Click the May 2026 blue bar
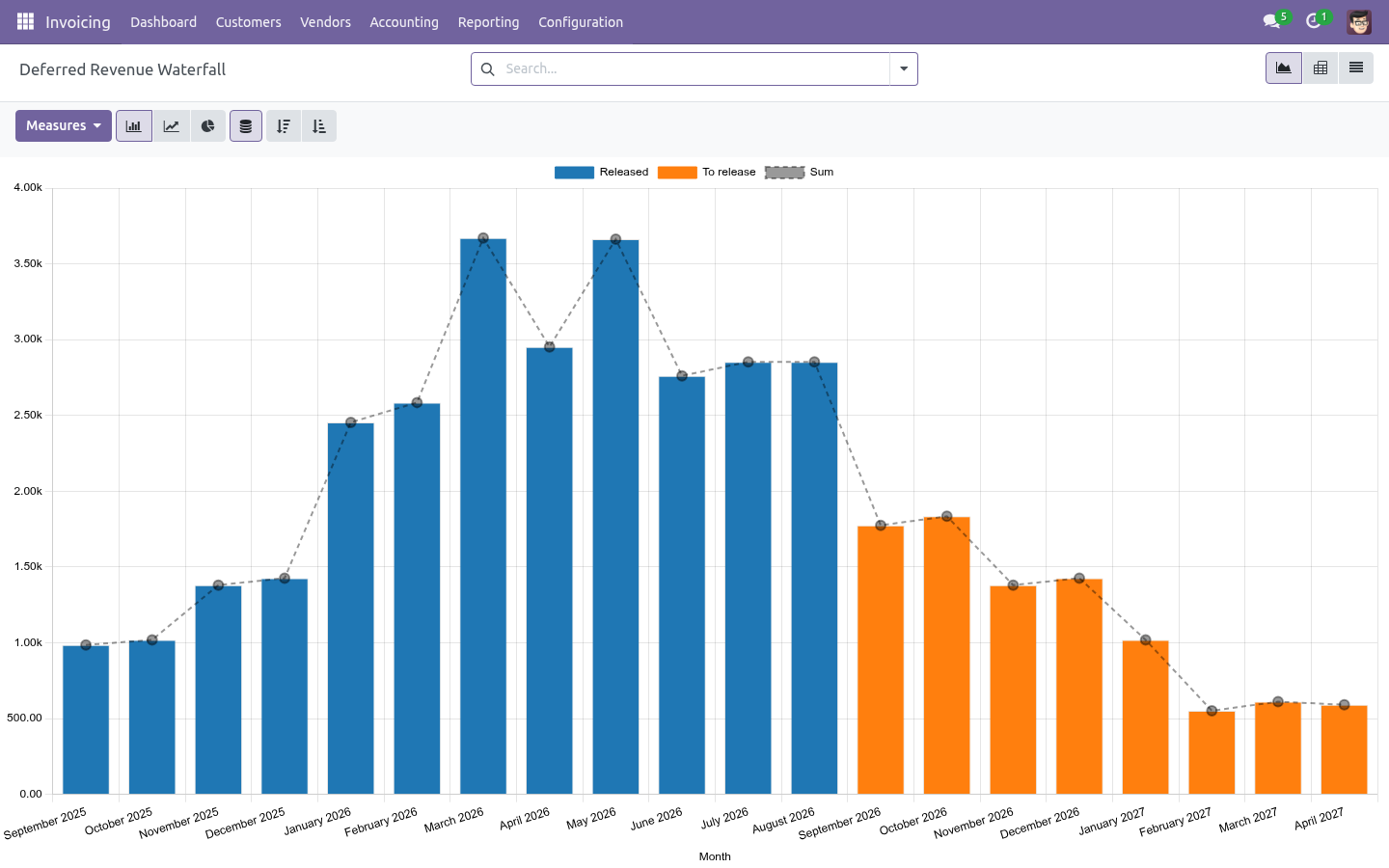 click(x=615, y=517)
